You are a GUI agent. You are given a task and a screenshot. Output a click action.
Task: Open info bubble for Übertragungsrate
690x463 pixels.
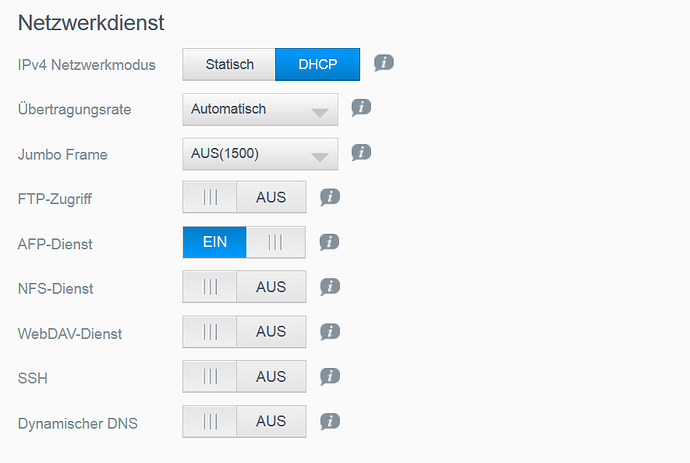[361, 107]
